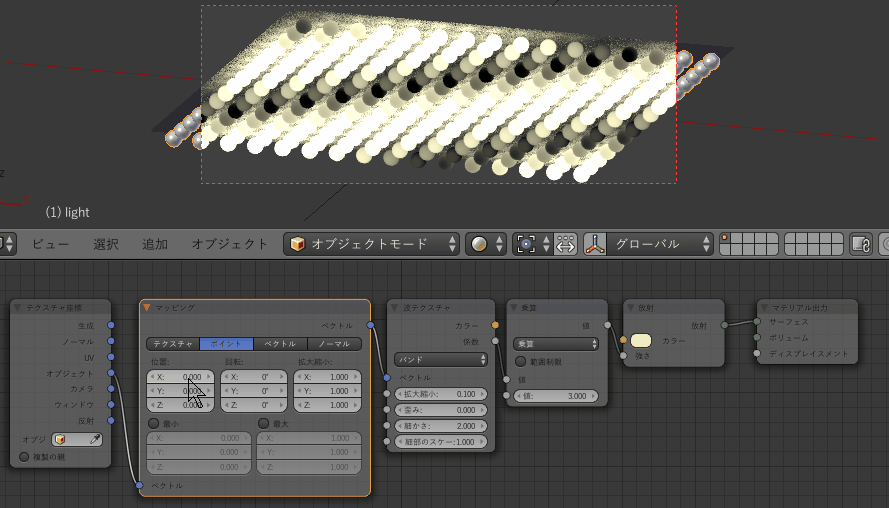Click the UV output socket
Image resolution: width=889 pixels, height=508 pixels.
(111, 357)
